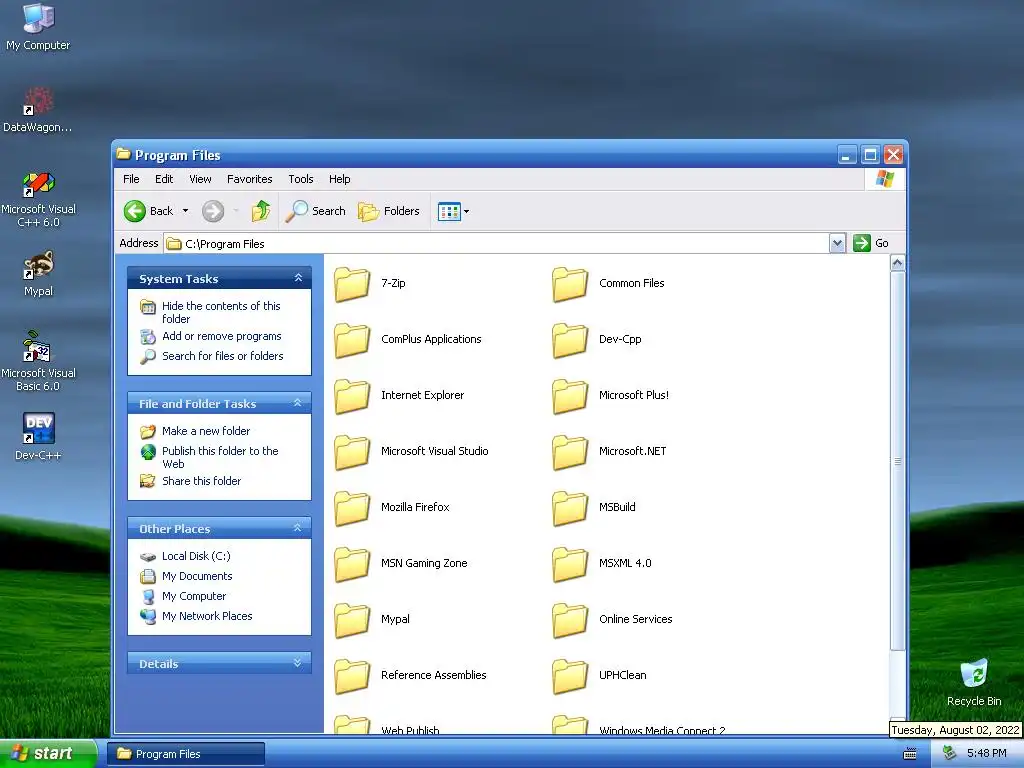Click Hide the contents of this folder
The width and height of the screenshot is (1024, 768).
tap(221, 312)
